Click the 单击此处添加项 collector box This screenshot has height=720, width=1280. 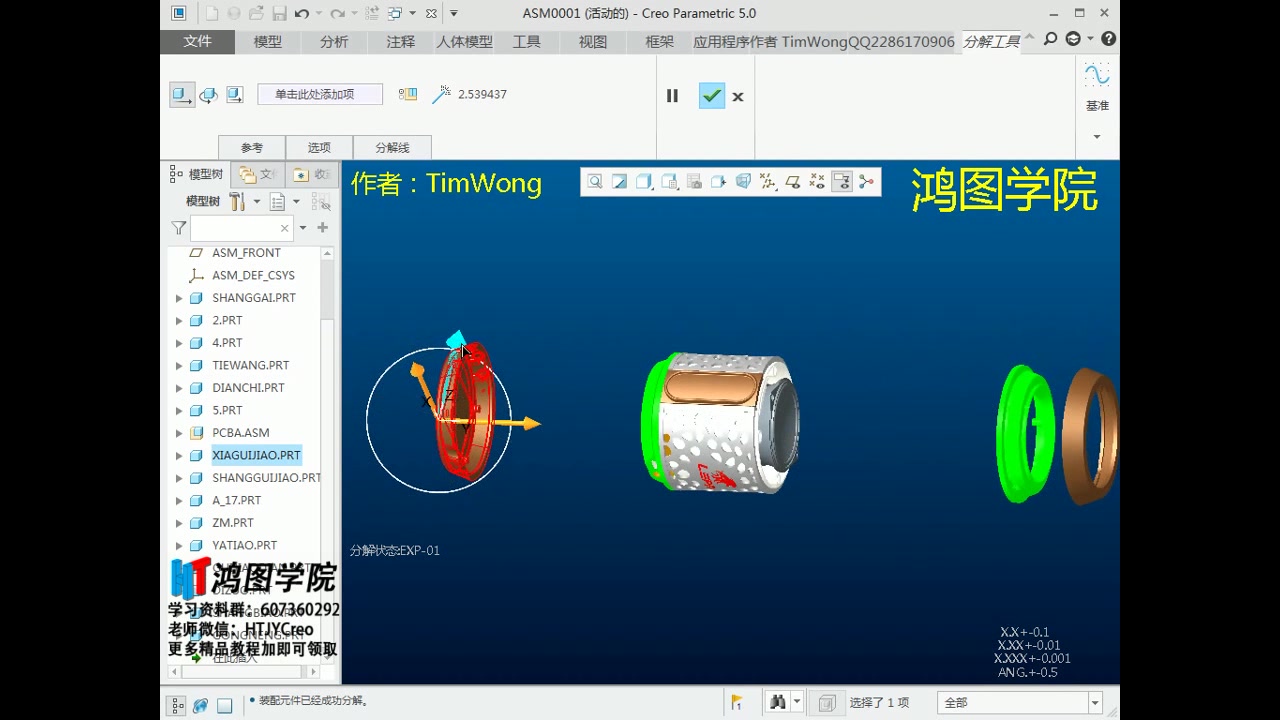[x=320, y=93]
